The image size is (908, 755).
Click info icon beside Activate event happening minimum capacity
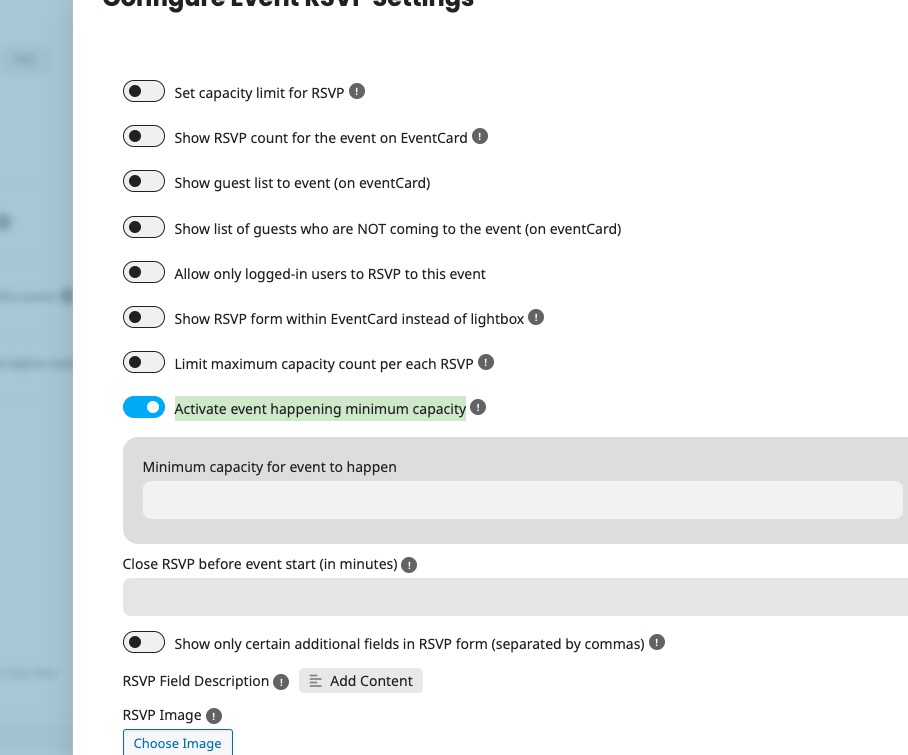(478, 408)
